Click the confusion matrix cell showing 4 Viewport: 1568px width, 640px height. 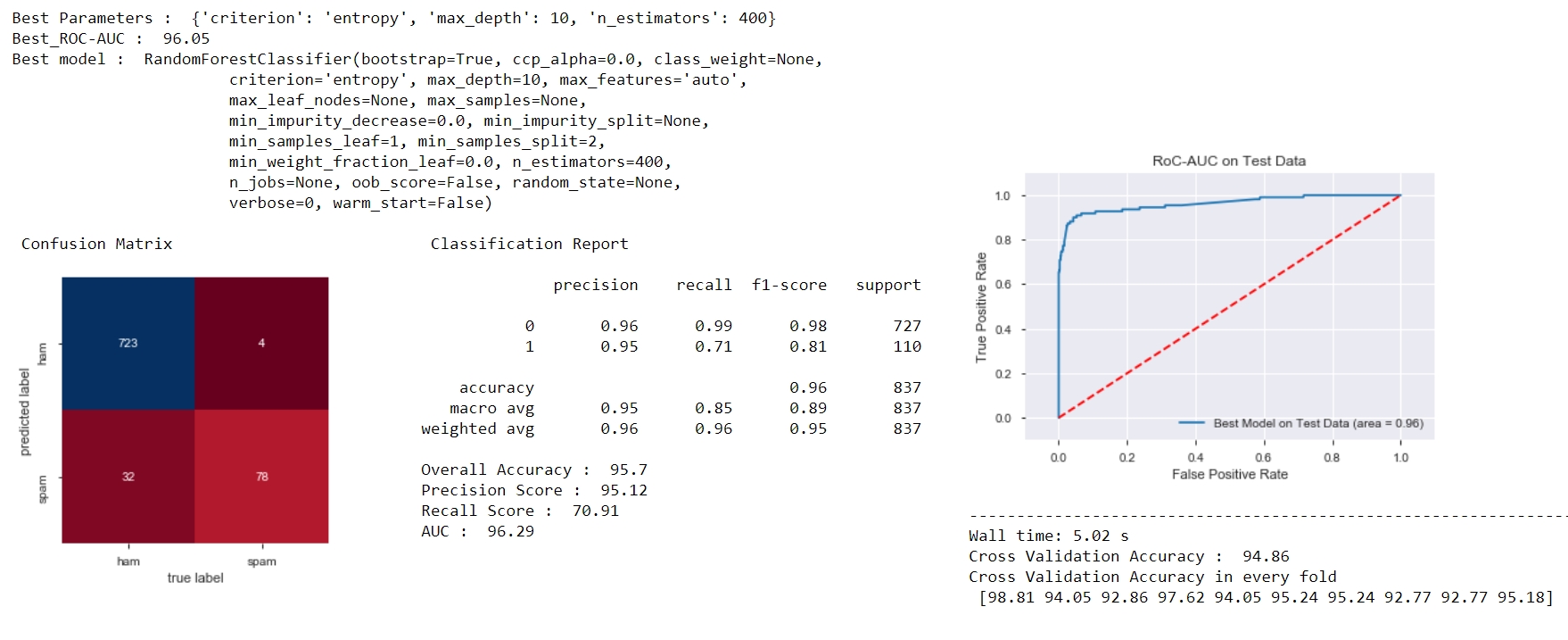point(261,344)
